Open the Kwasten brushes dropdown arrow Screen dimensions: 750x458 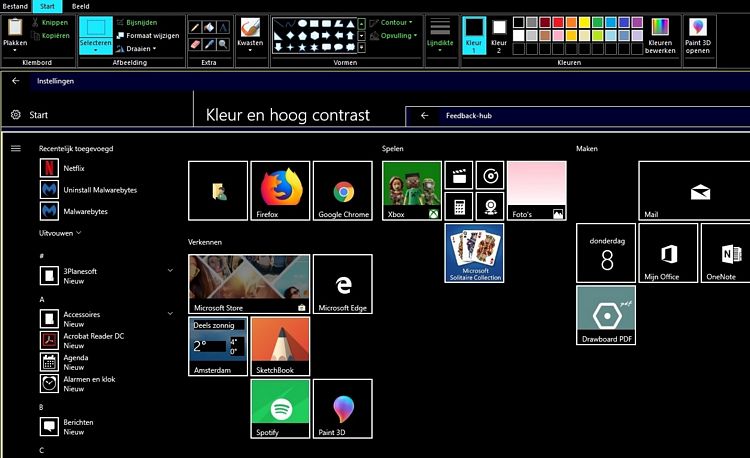(x=250, y=50)
